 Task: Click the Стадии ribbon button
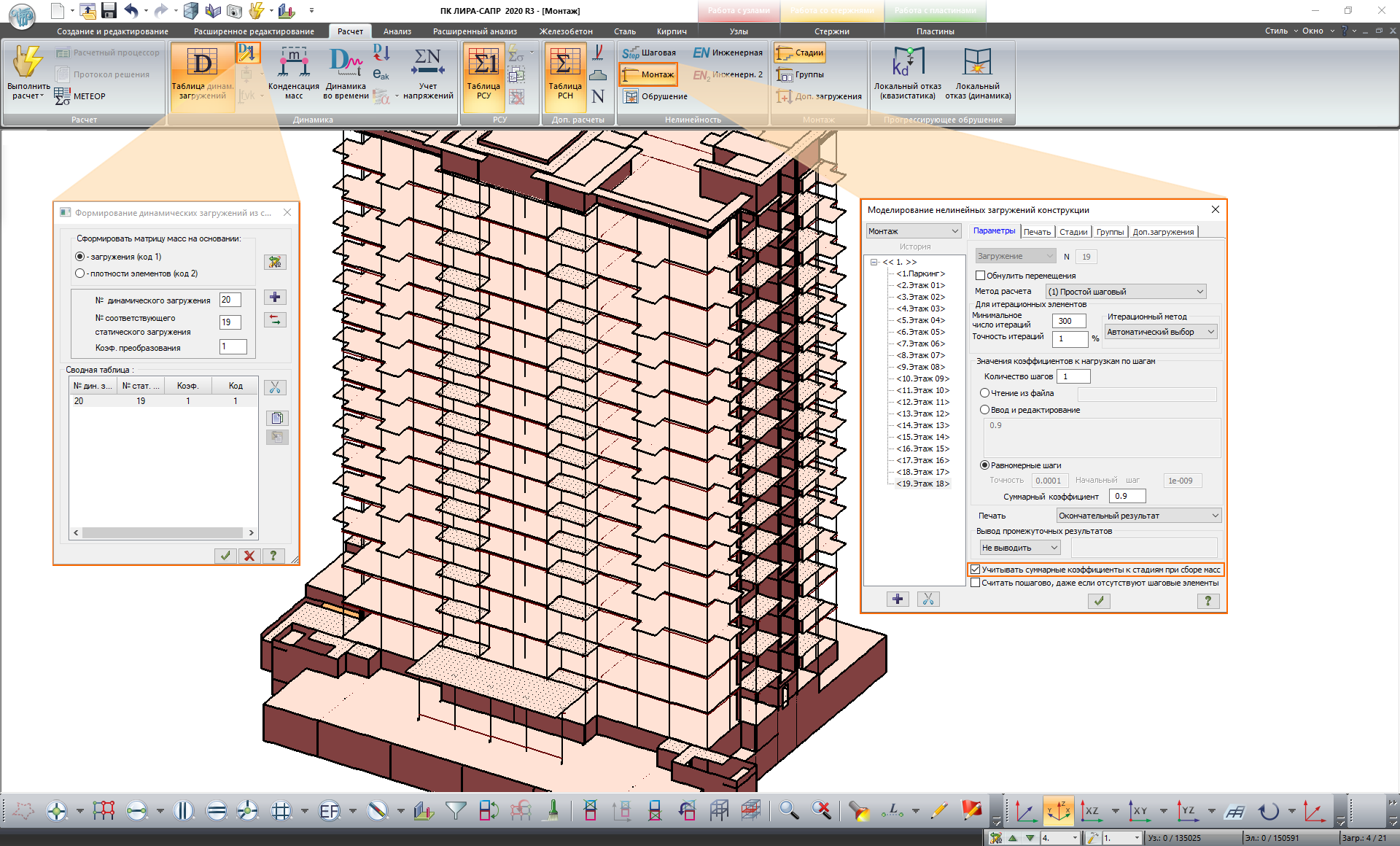[x=801, y=53]
